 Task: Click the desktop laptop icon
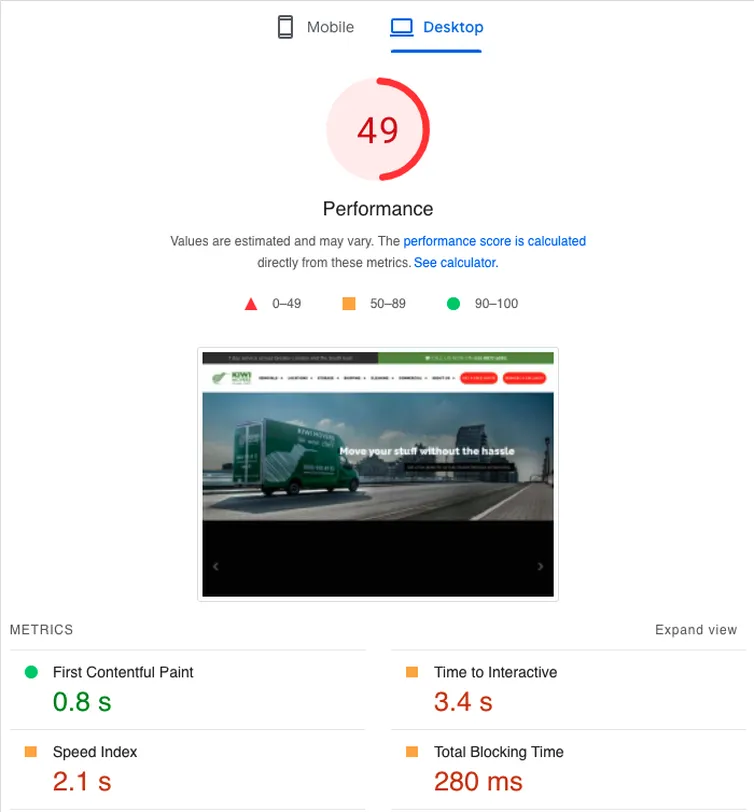point(401,27)
